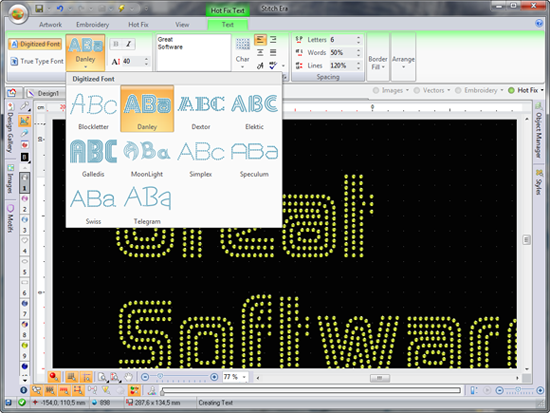Open the View ribbon tab
Viewport: 550px width, 413px height.
[182, 25]
